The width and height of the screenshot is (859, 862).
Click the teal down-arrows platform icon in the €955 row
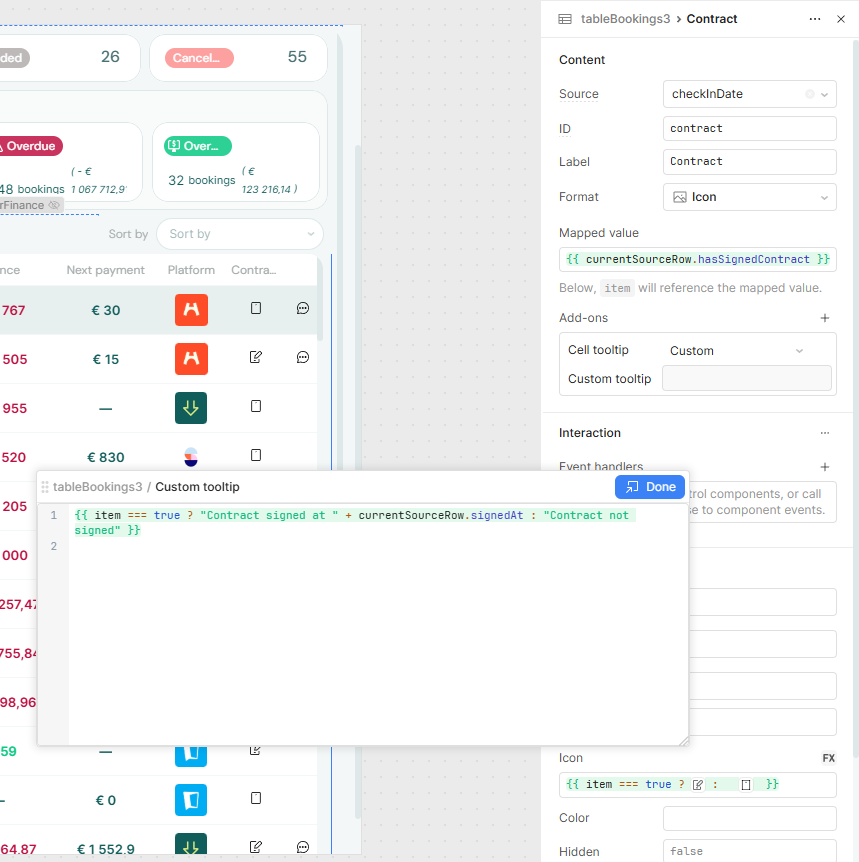[x=191, y=406]
